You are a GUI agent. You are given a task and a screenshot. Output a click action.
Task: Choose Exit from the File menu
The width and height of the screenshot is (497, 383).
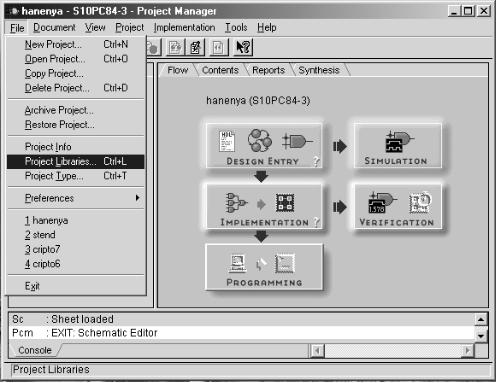point(76,286)
